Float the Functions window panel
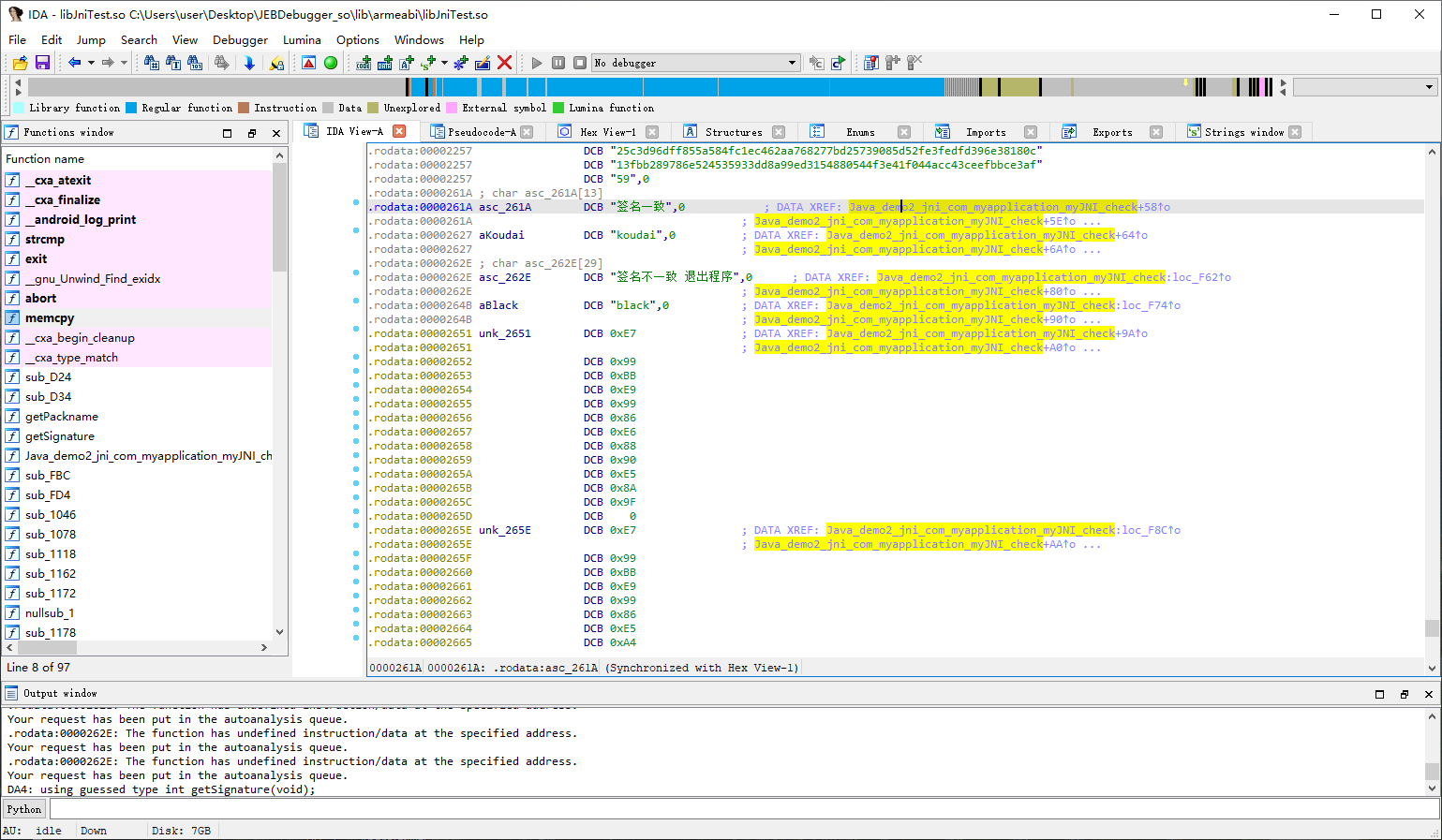The height and width of the screenshot is (840, 1442). coord(251,133)
